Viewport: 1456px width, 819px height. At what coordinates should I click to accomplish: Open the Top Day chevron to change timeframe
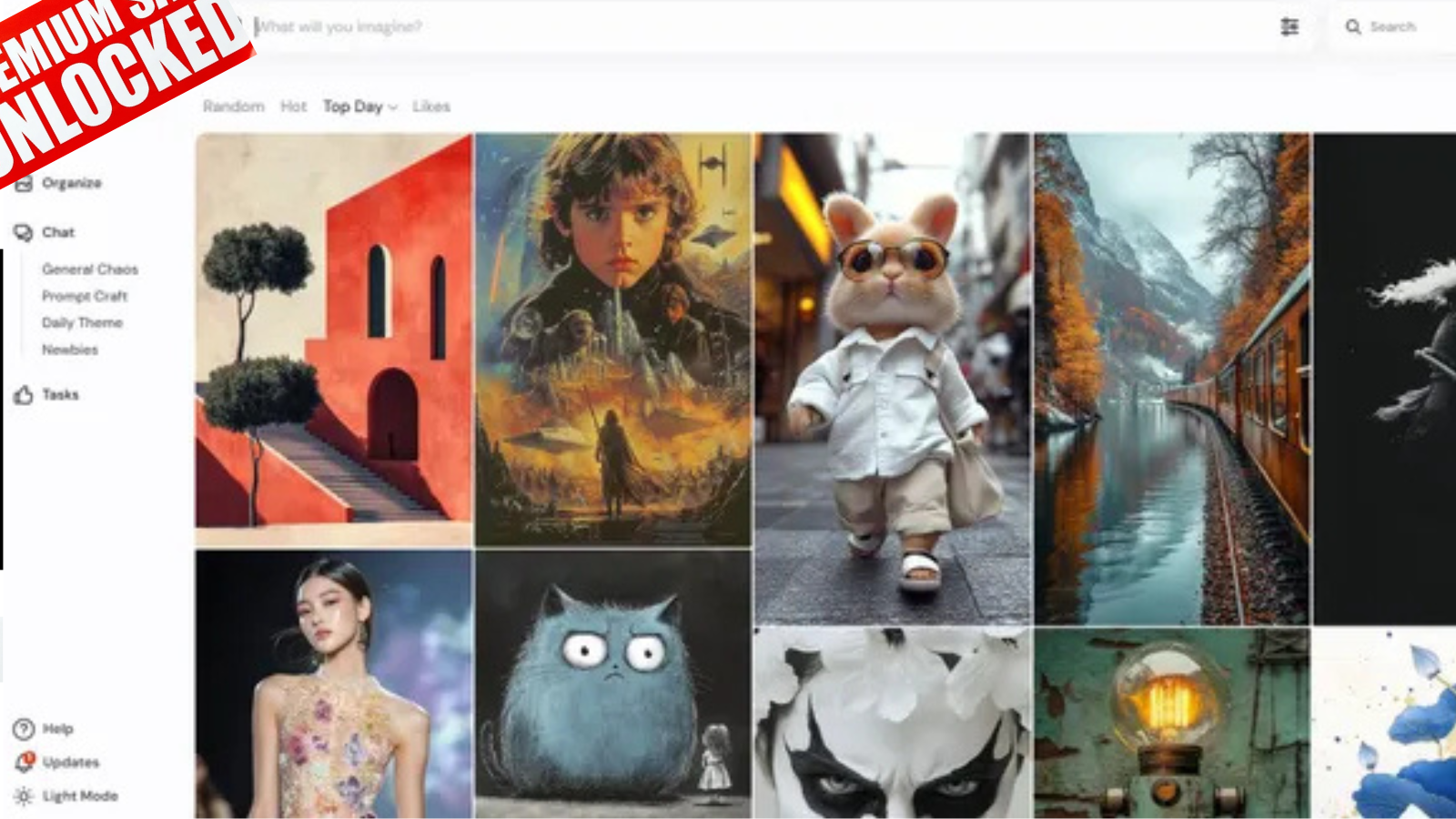pyautogui.click(x=391, y=107)
